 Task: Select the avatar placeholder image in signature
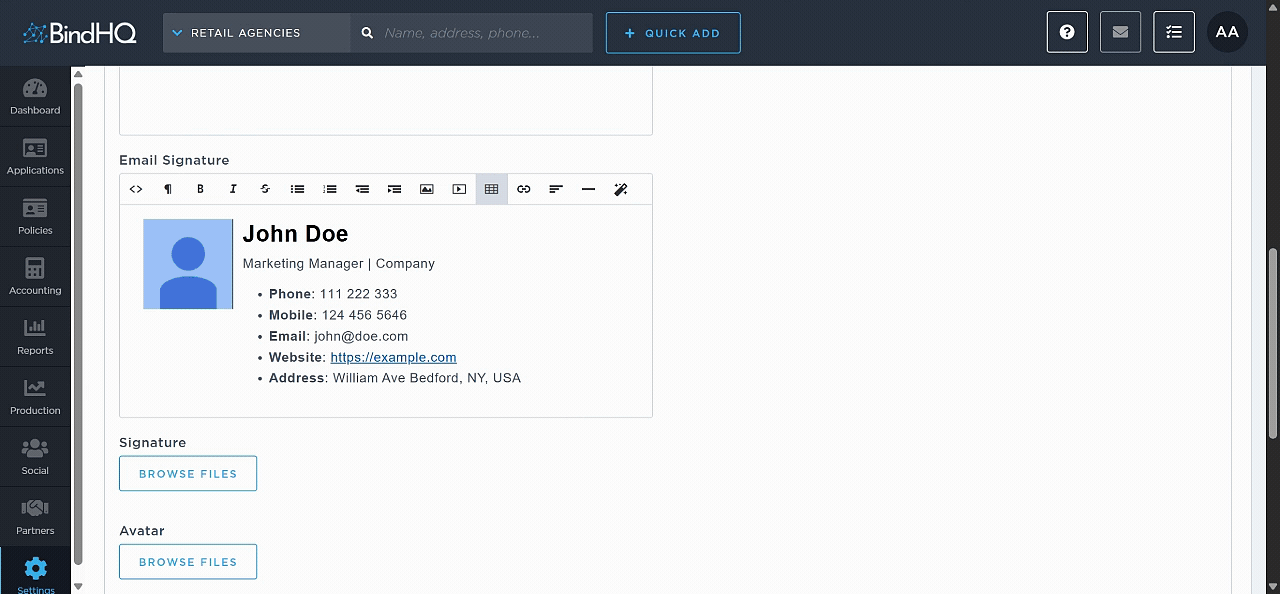(x=188, y=264)
